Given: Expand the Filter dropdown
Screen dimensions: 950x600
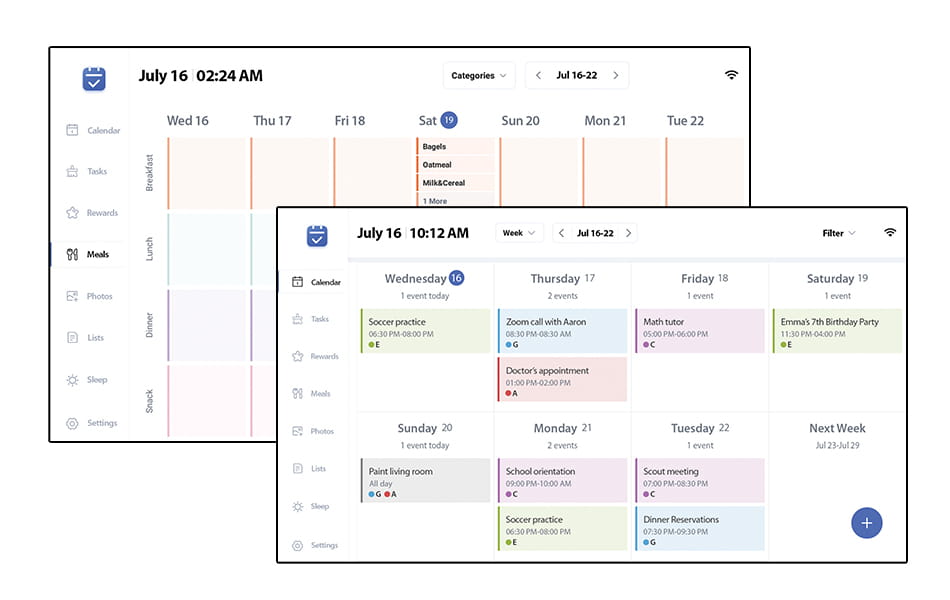Looking at the screenshot, I should [x=839, y=233].
